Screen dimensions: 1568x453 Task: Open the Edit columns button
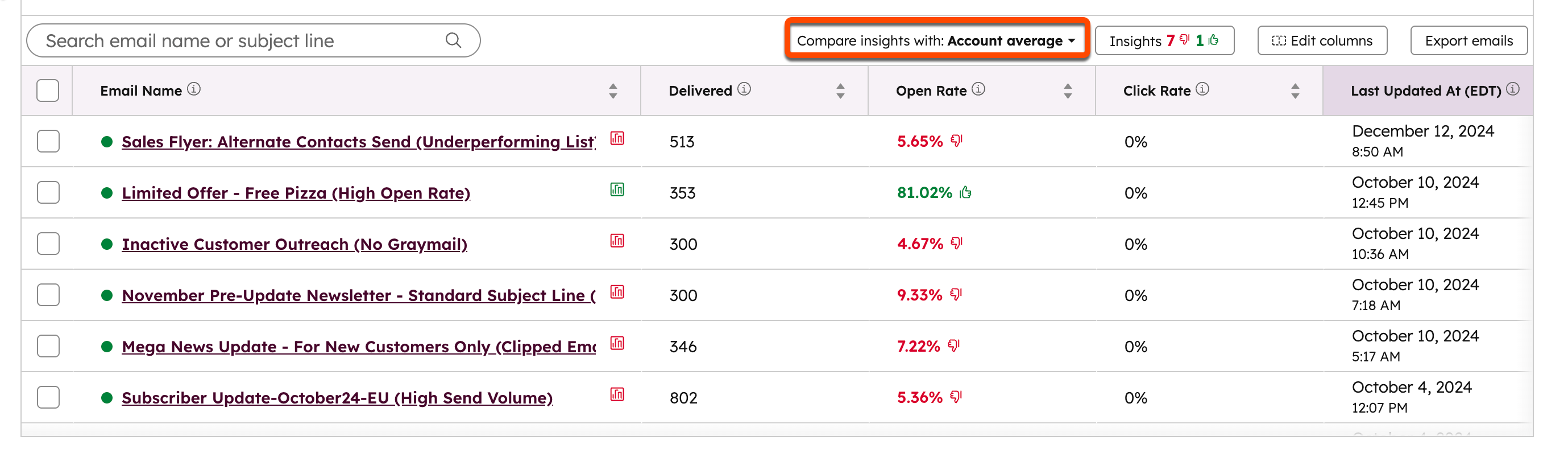point(1322,40)
